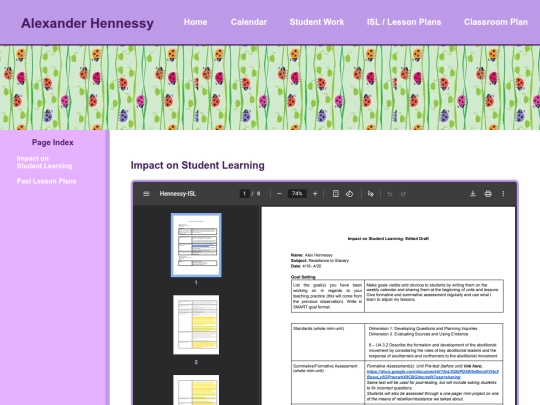The height and width of the screenshot is (405, 540).
Task: Zoom out with the minus icon
Action: tap(279, 194)
